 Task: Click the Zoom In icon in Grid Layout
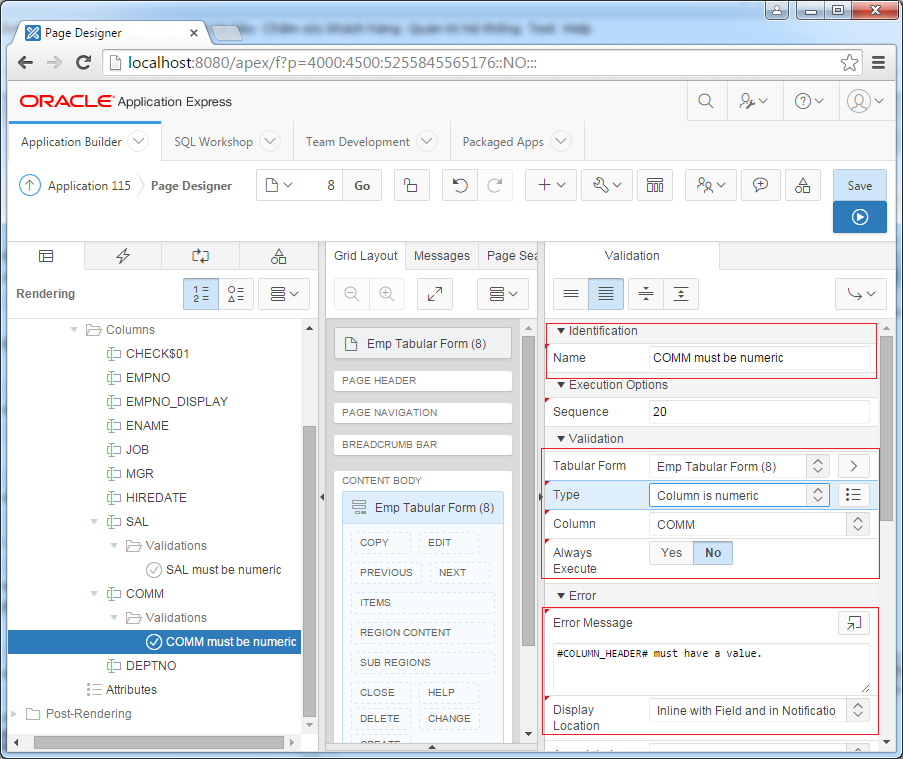point(386,294)
